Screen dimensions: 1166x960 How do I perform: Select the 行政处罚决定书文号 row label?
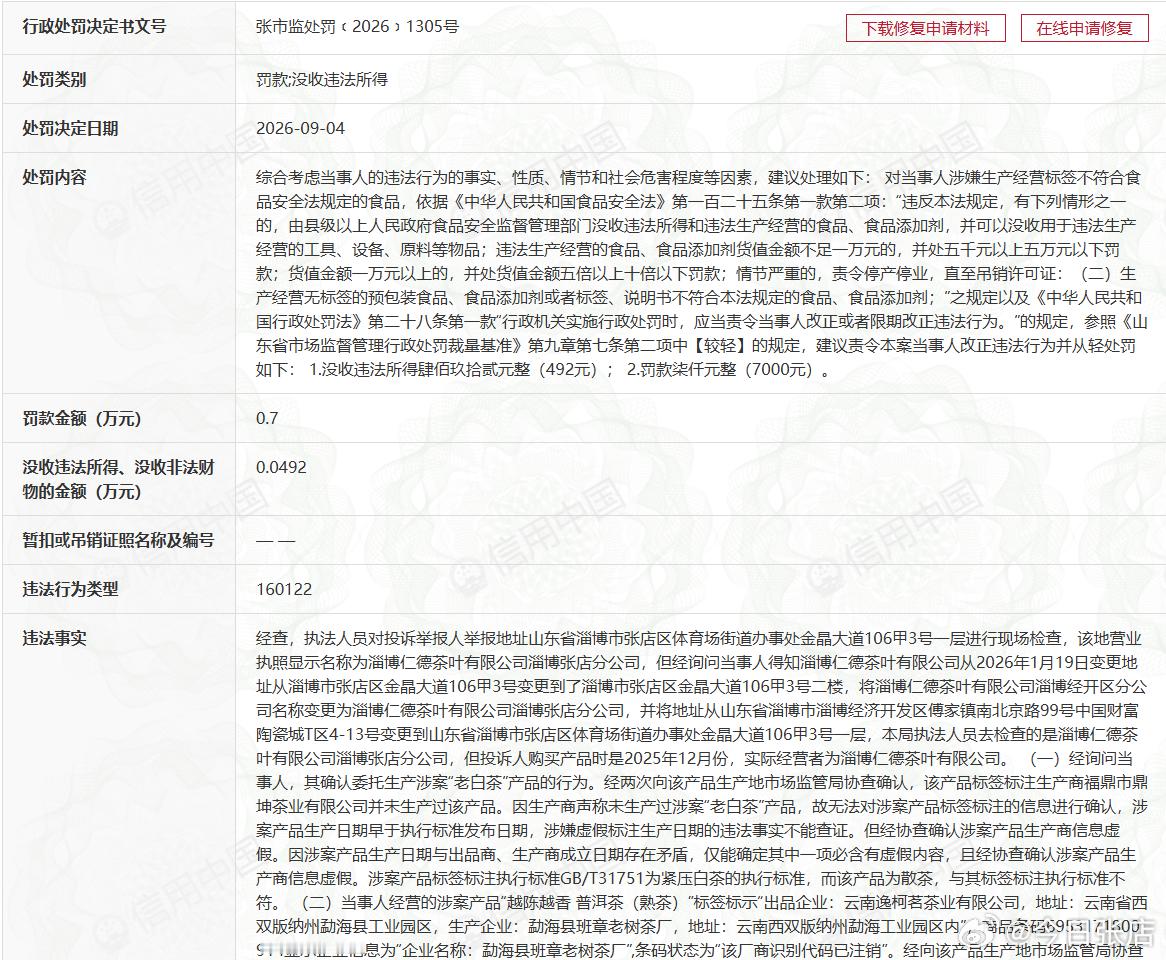tap(94, 27)
